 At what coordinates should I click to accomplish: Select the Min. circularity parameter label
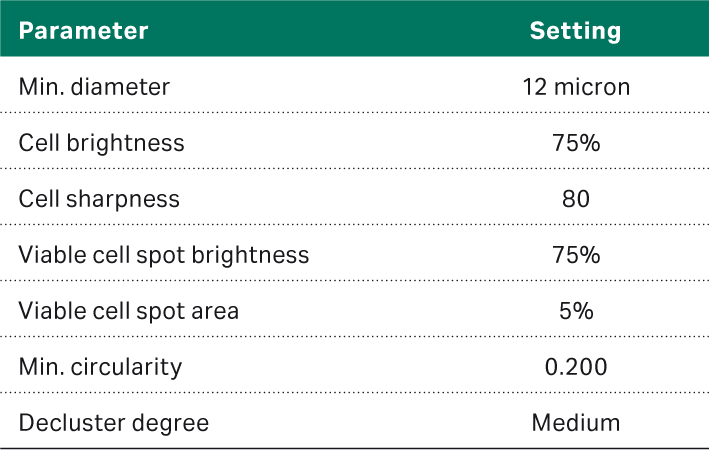click(100, 367)
